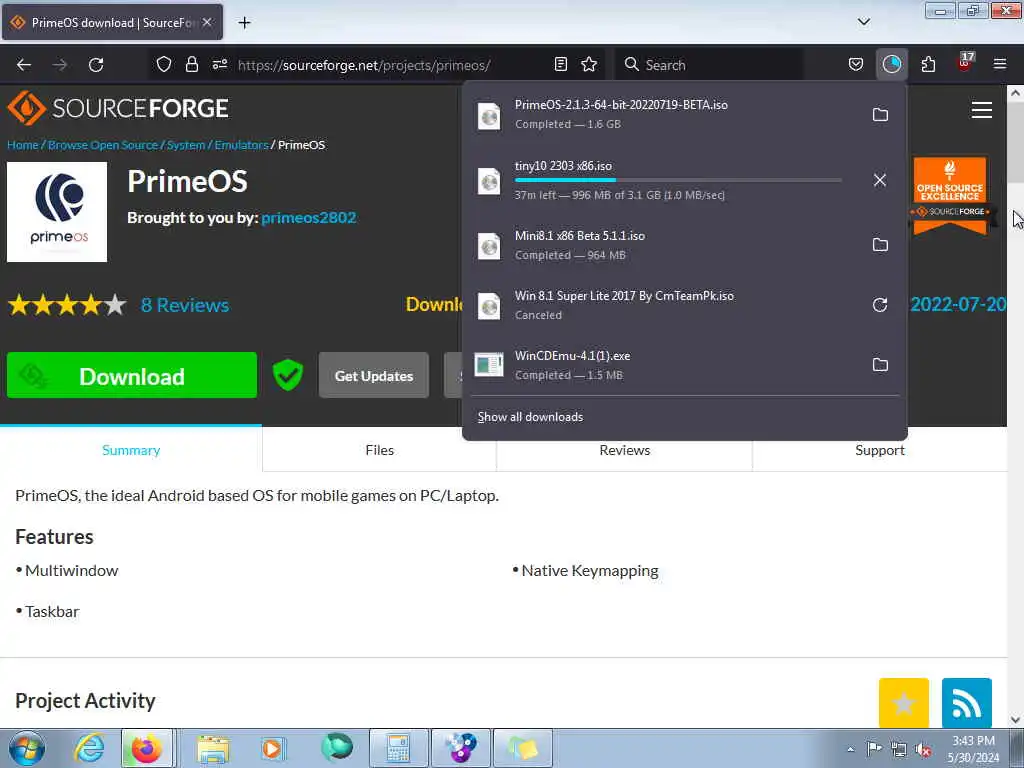Image resolution: width=1024 pixels, height=768 pixels.
Task: Retry the Win 8.1 Super Lite download
Action: click(x=880, y=305)
